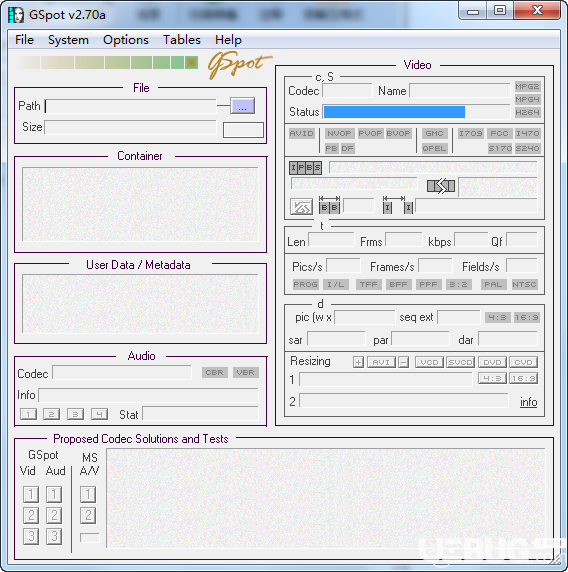Screen dimensions: 568x572
Task: Click GSpot Vid test button 3
Action: pos(31,536)
